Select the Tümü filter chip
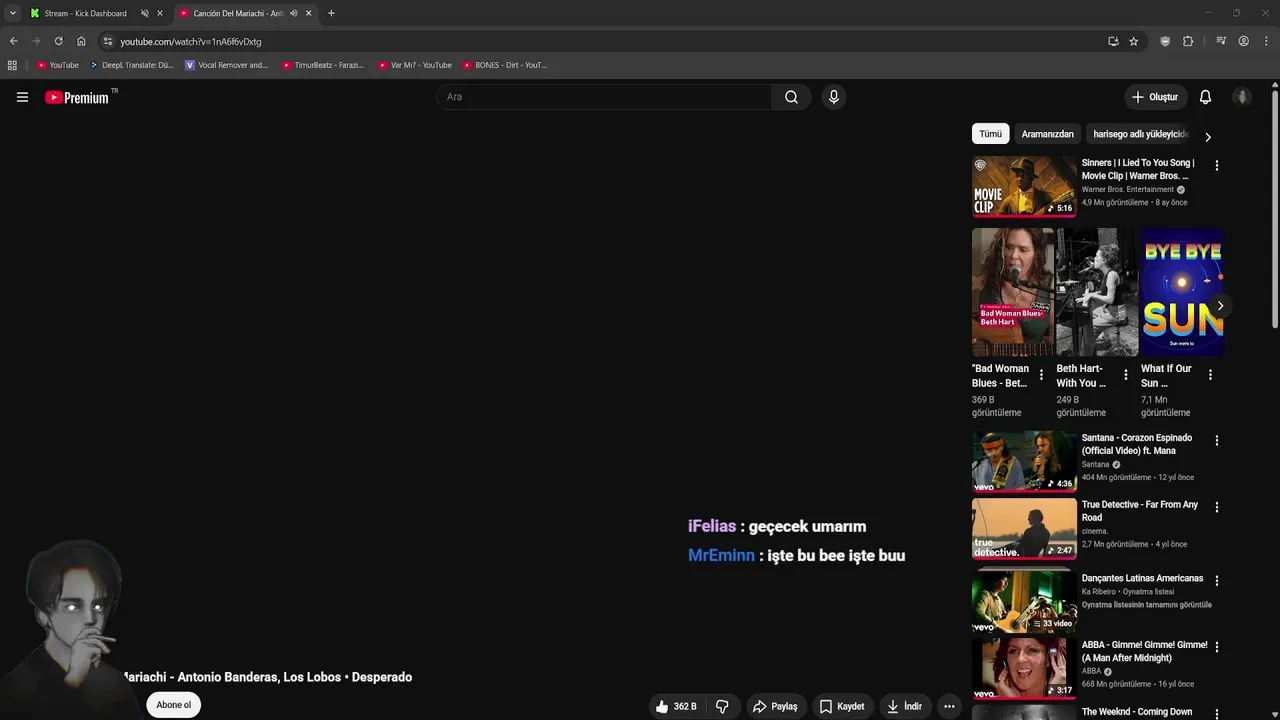 990,134
